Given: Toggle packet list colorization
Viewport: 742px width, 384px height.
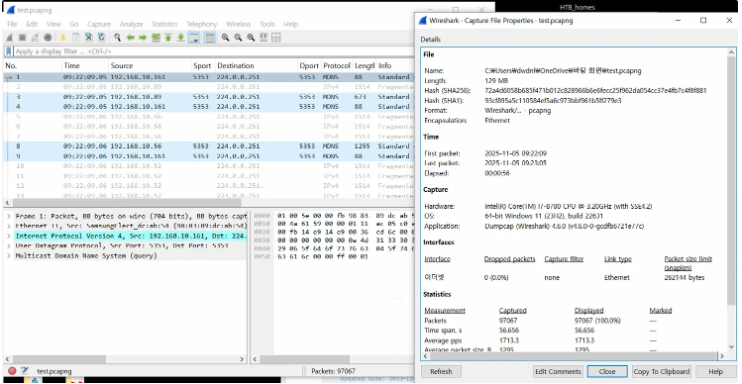Looking at the screenshot, I should 210,38.
